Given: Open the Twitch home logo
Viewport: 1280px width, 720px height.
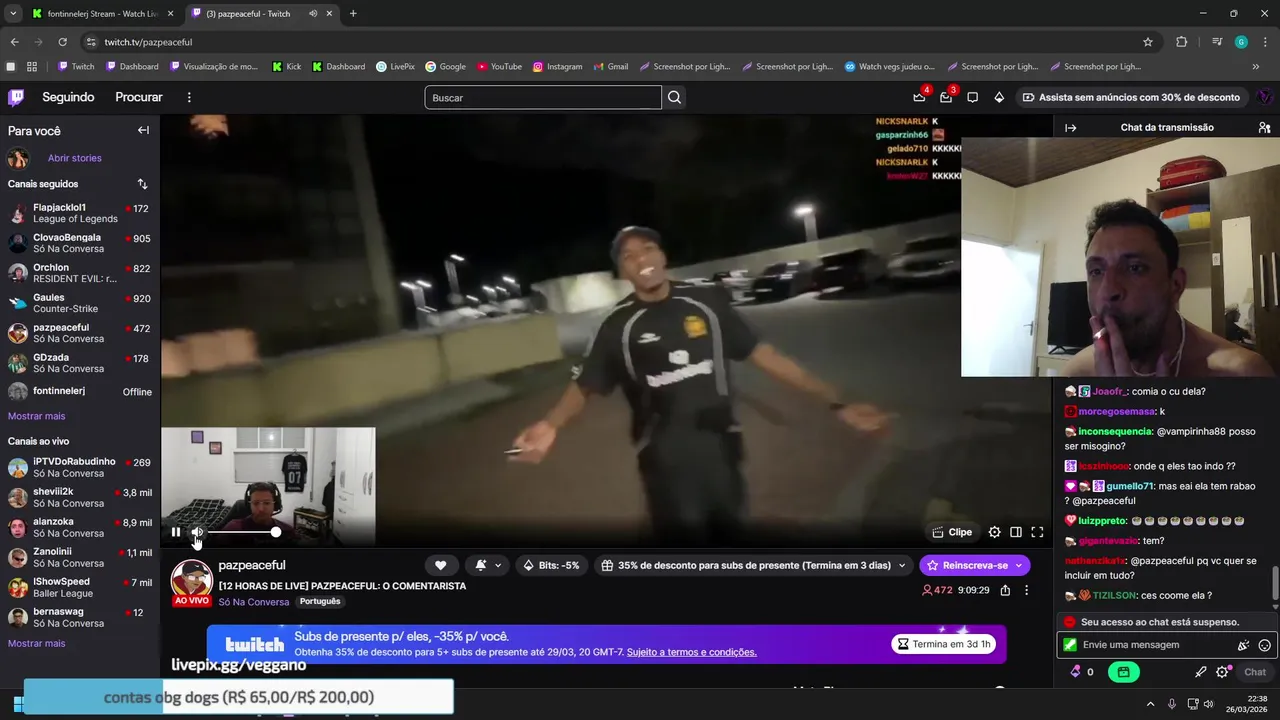Looking at the screenshot, I should 16,97.
